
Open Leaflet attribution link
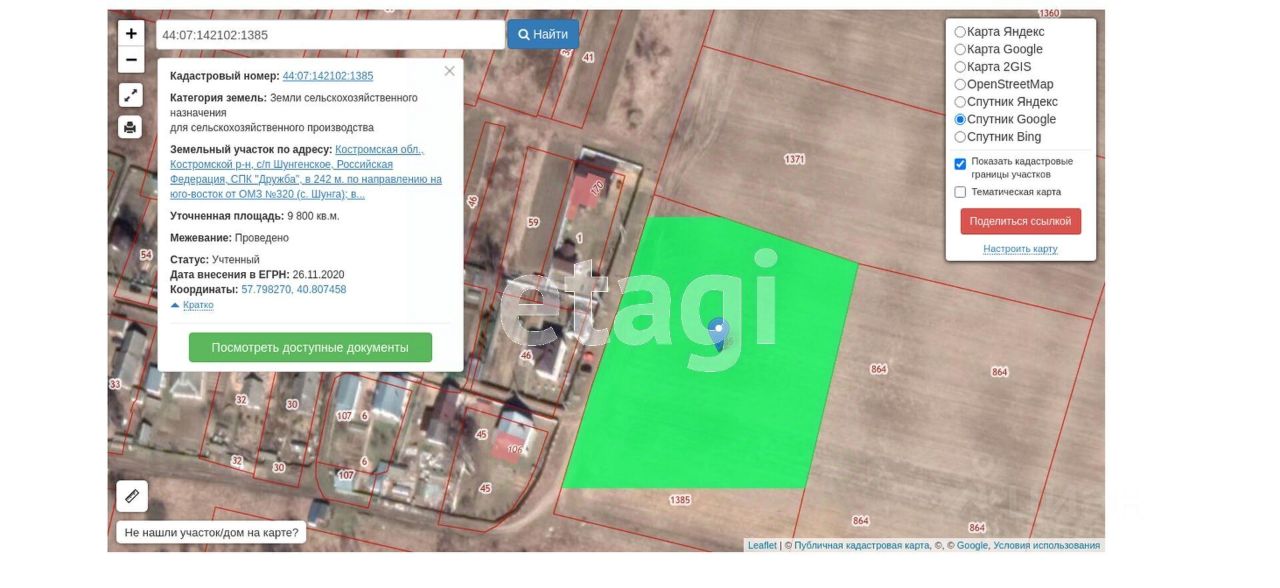tap(762, 545)
